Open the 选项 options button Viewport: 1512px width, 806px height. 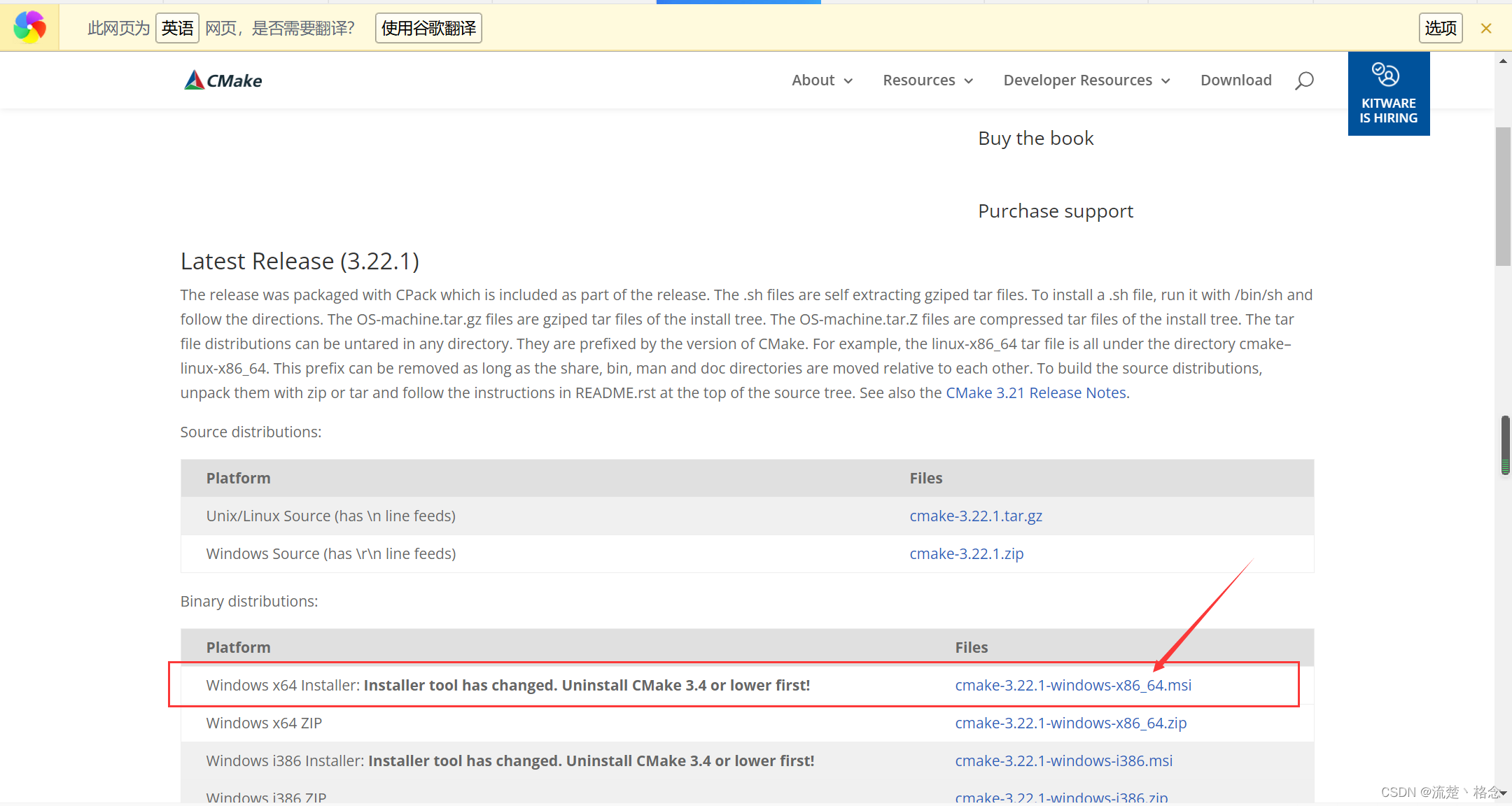click(x=1441, y=28)
